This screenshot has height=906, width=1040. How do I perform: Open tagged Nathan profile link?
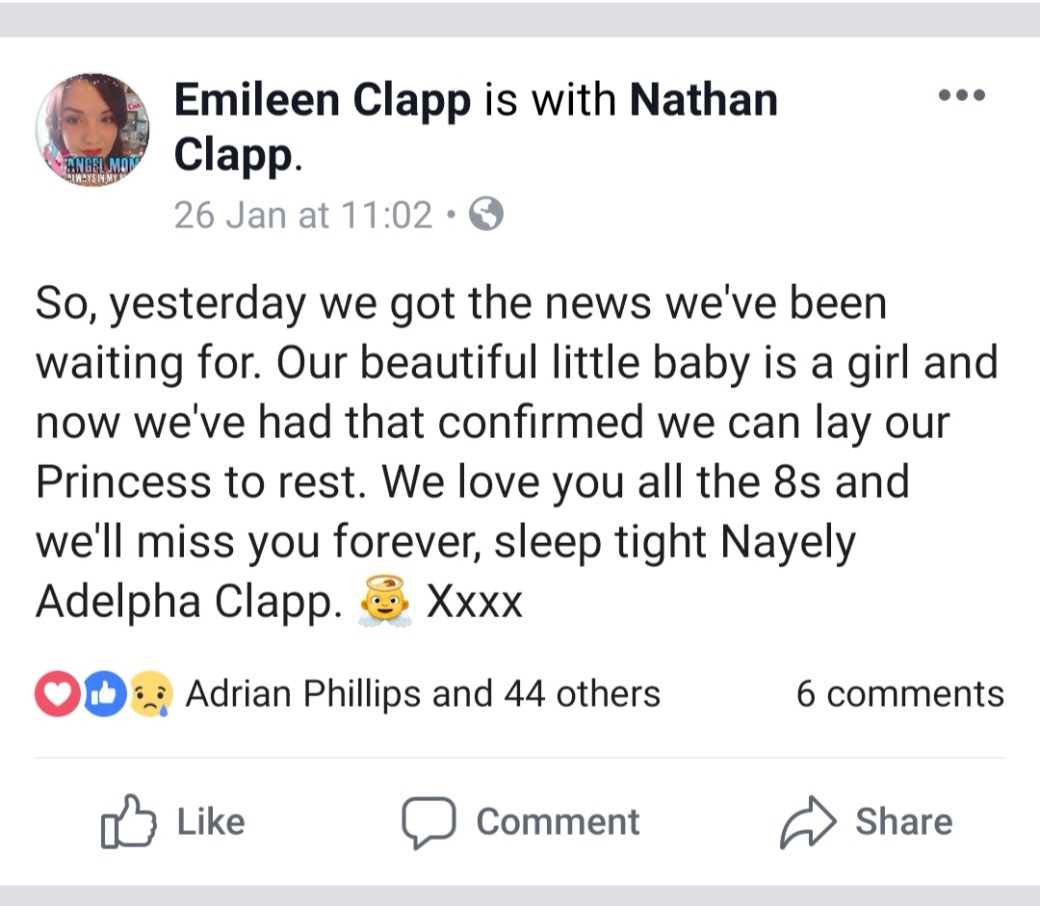pyautogui.click(x=704, y=100)
